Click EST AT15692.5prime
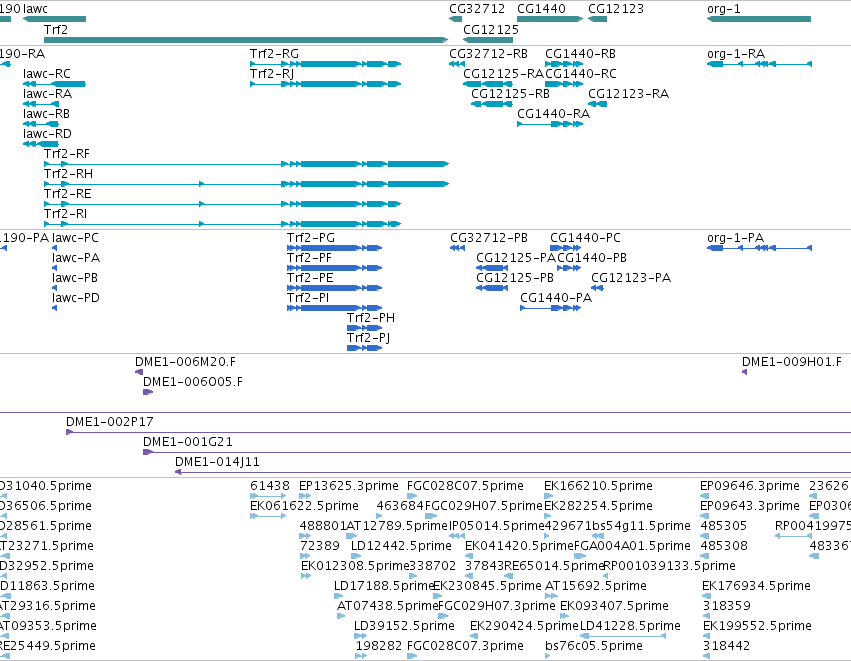851x661 pixels. pyautogui.click(x=595, y=586)
